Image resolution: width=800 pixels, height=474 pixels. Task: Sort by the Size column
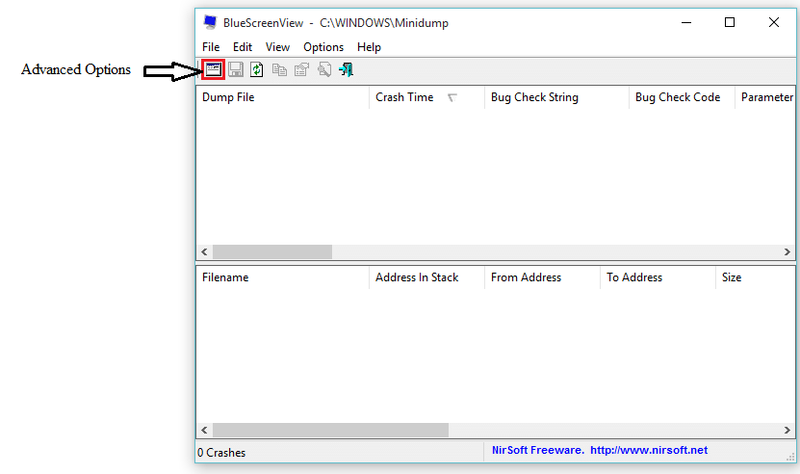pos(755,277)
